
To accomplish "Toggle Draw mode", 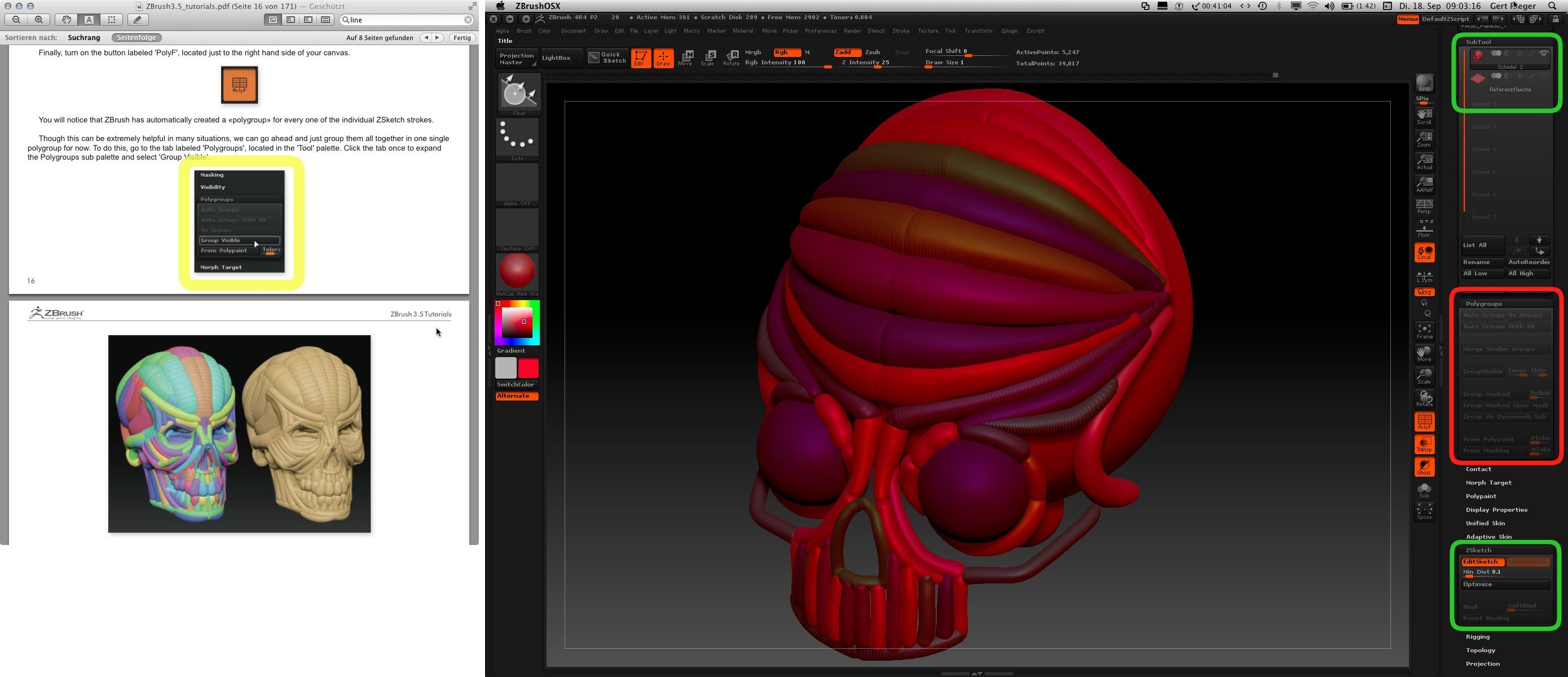I will [x=663, y=58].
